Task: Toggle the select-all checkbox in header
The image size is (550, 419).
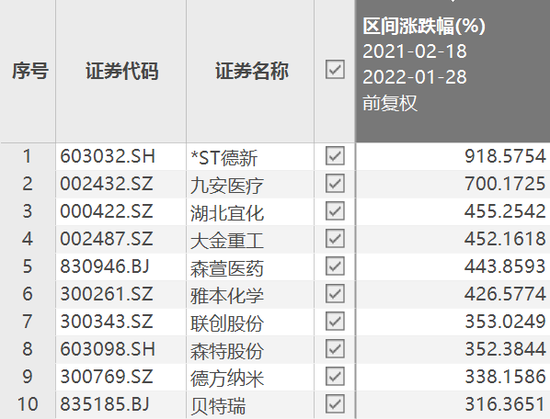Action: 335,69
